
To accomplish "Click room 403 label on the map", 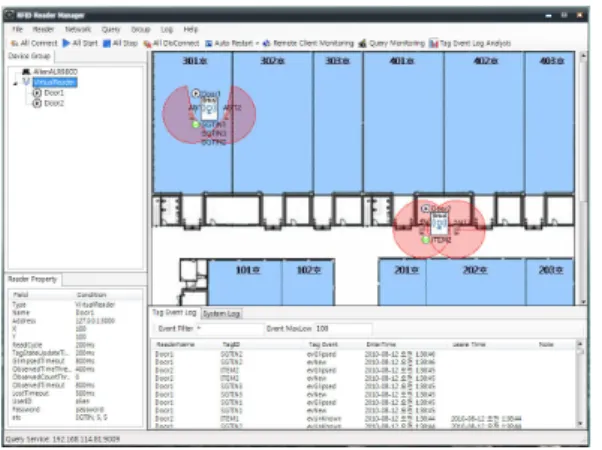I will click(552, 61).
